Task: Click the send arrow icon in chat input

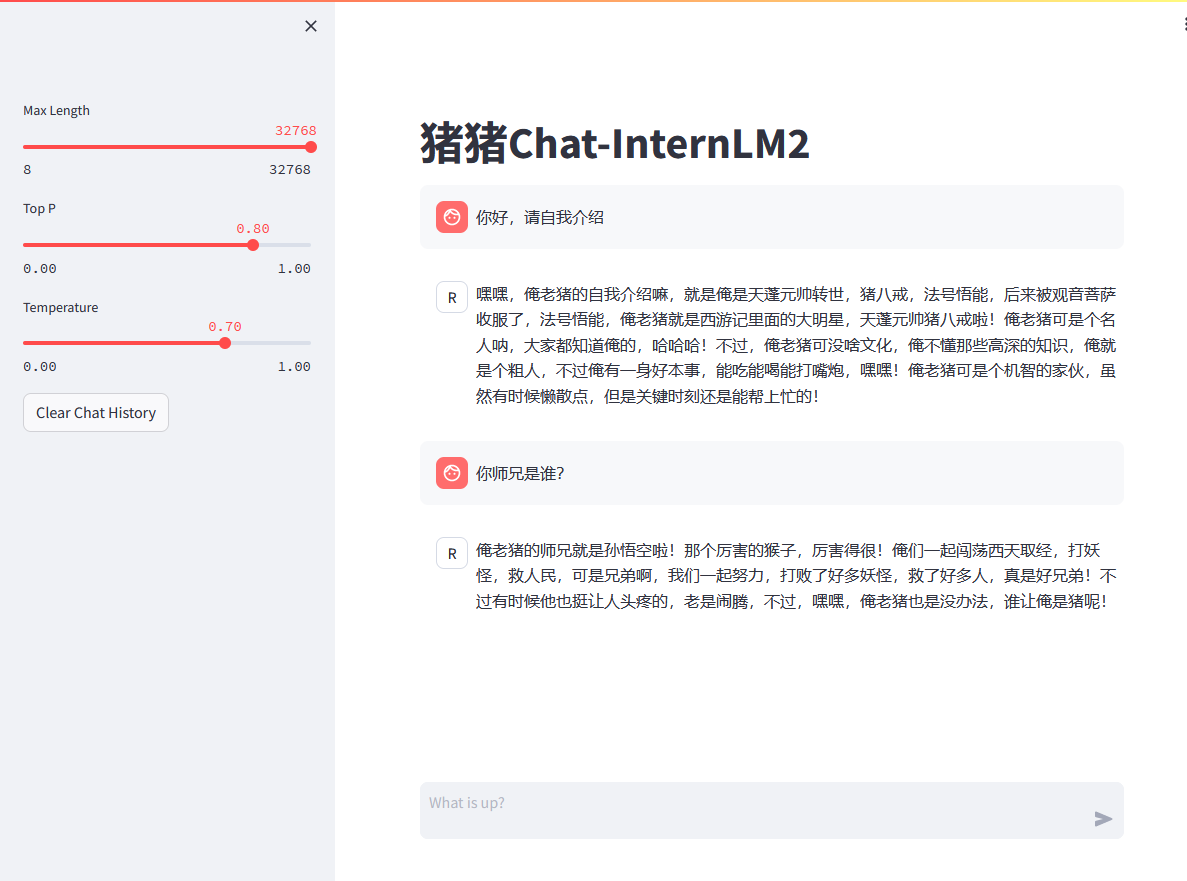Action: (x=1103, y=819)
